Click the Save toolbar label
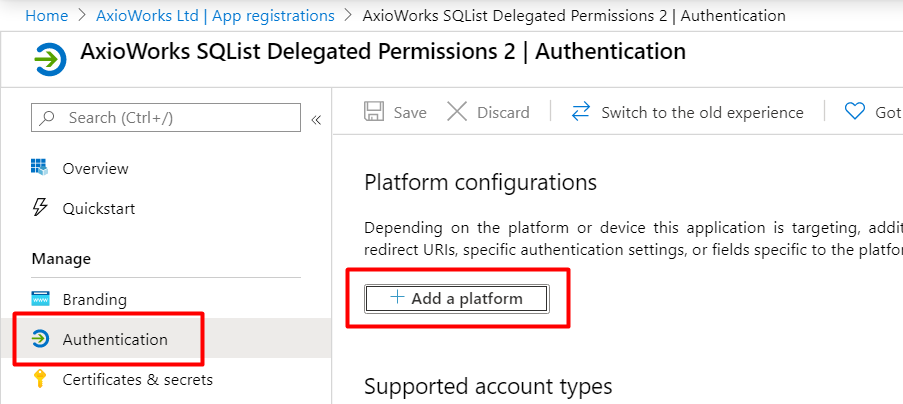Screen dimensions: 903x404 point(410,113)
